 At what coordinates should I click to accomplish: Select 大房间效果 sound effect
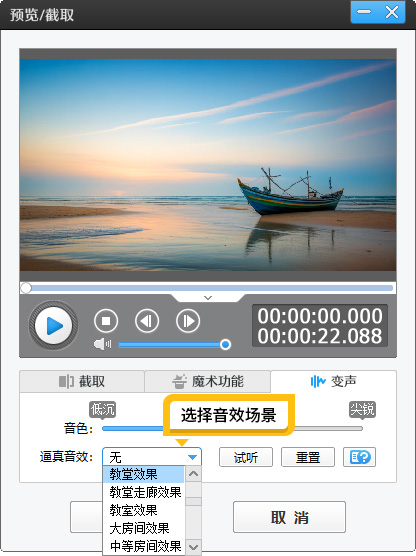tap(144, 528)
